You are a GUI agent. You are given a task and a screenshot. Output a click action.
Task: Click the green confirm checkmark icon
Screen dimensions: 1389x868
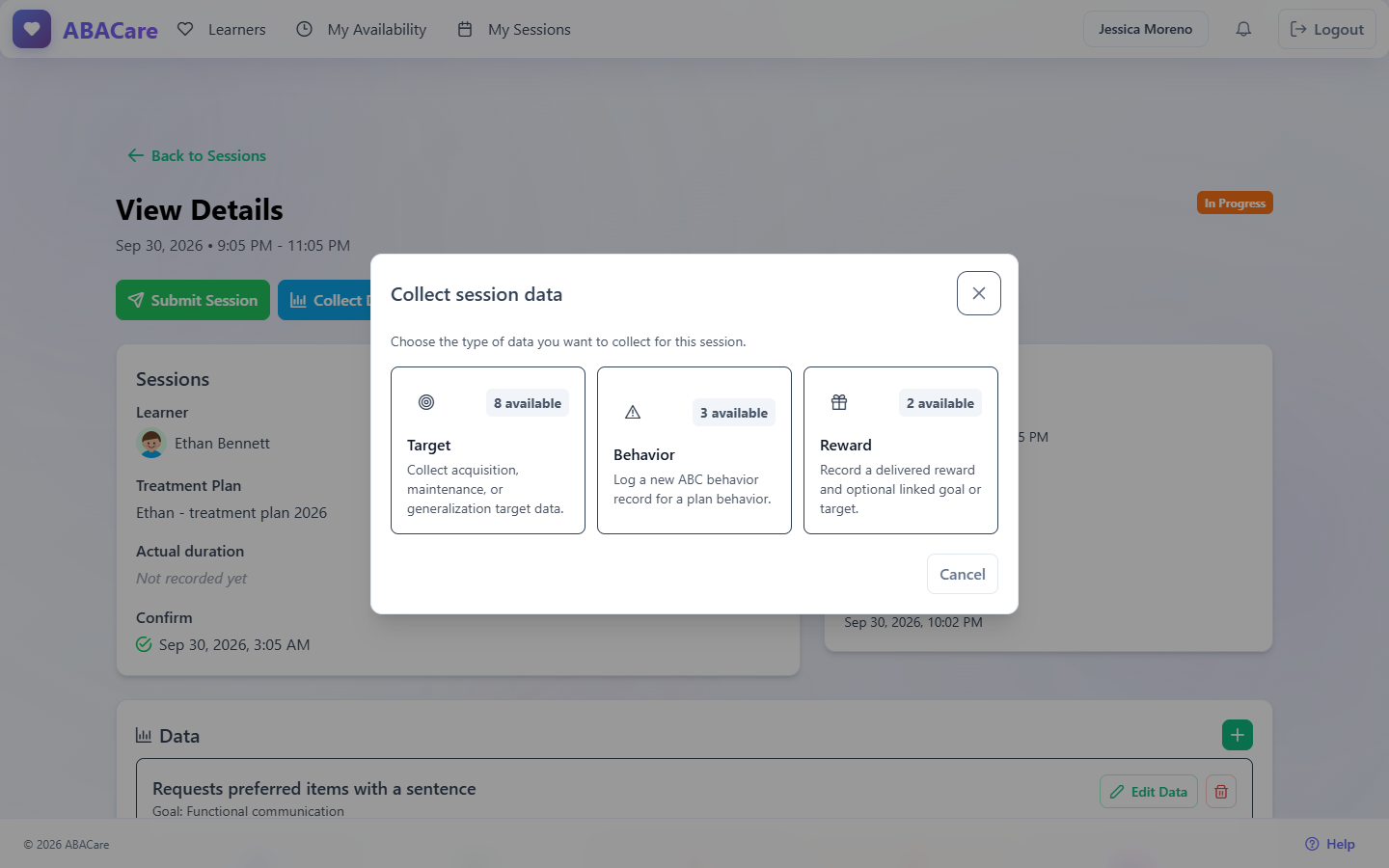[x=144, y=644]
